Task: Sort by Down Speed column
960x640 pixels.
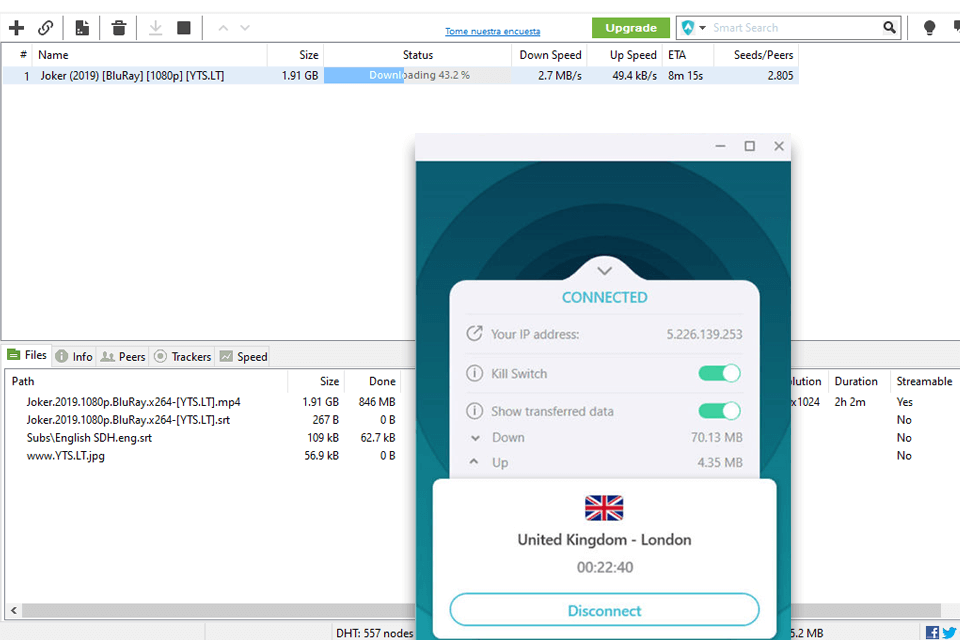Action: pyautogui.click(x=550, y=55)
